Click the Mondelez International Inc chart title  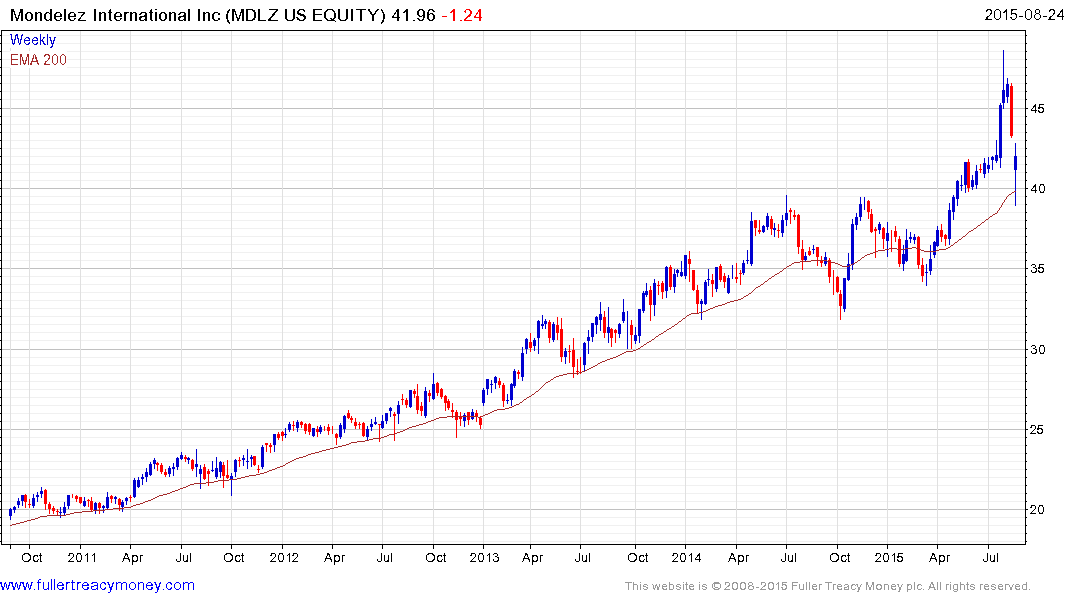[198, 15]
